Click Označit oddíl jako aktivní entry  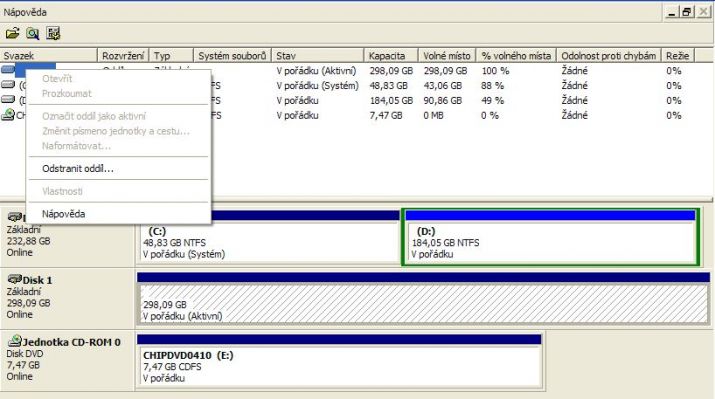coord(93,116)
